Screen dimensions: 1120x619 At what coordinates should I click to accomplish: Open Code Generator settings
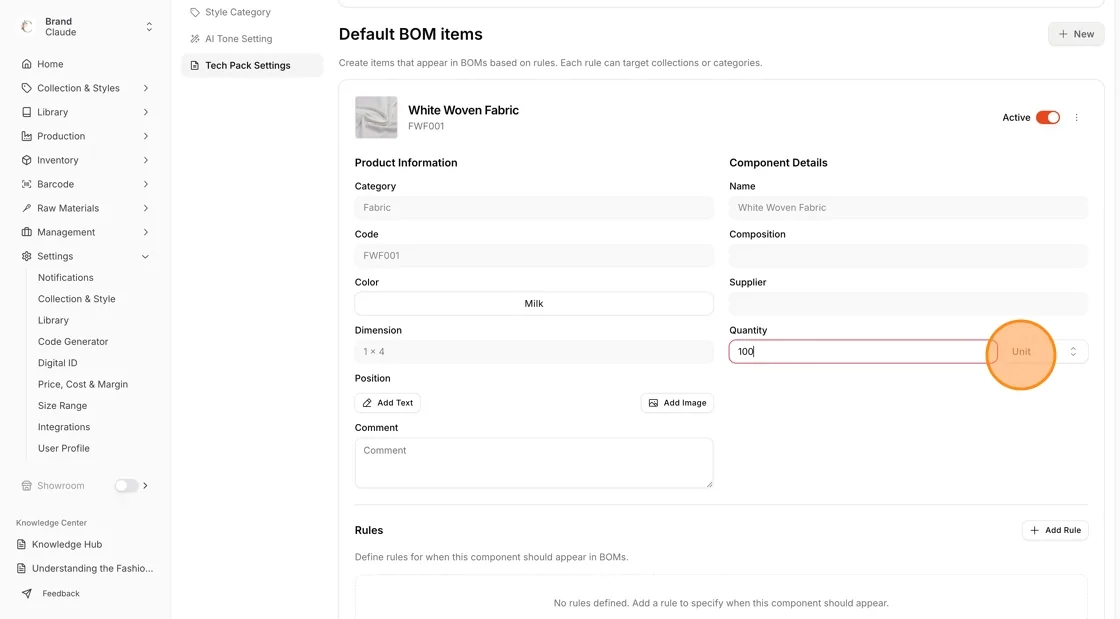click(73, 341)
